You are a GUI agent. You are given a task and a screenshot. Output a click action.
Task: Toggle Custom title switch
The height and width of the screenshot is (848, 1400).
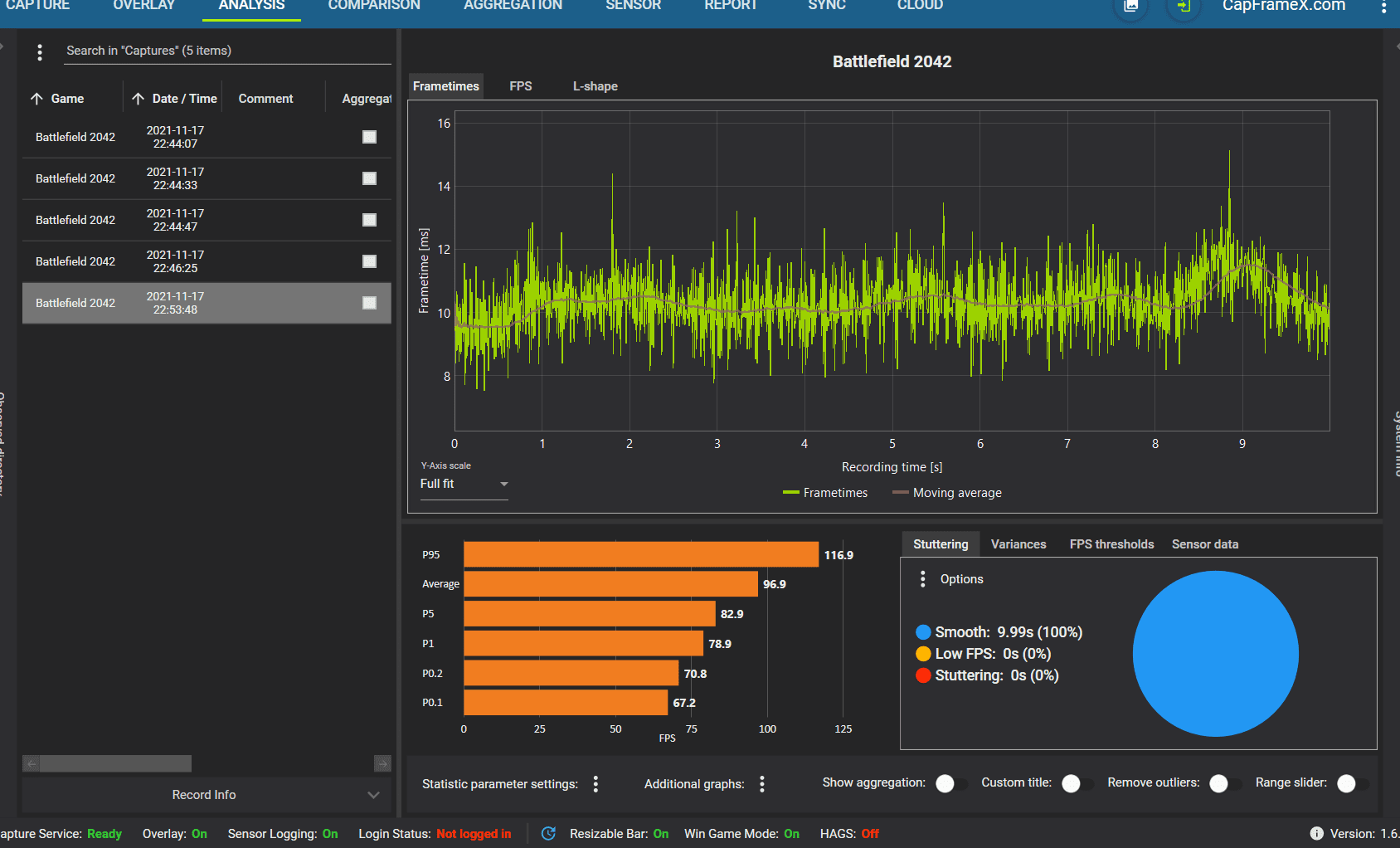(1077, 783)
